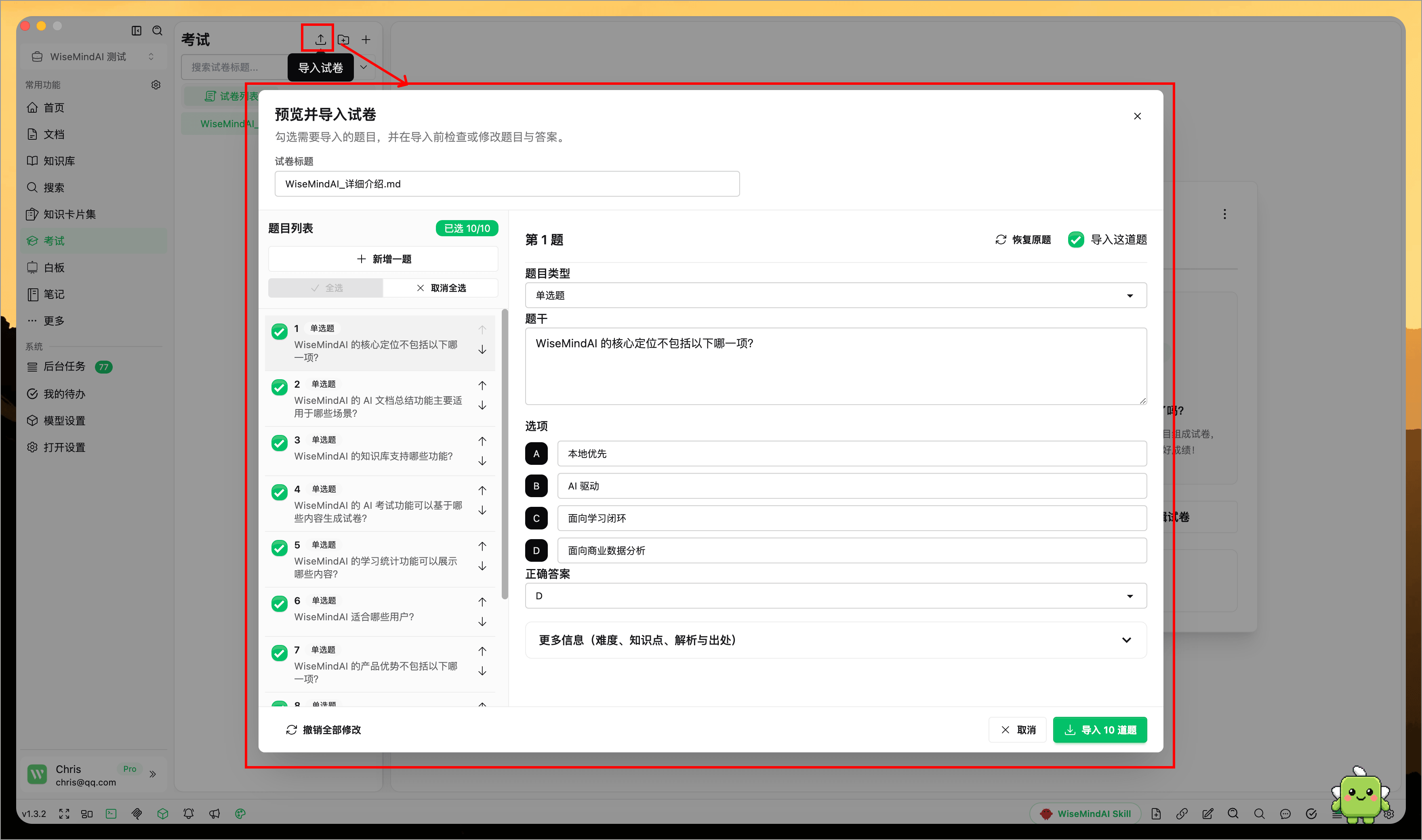This screenshot has width=1422, height=840.
Task: Uncheck question 3 about knowledge base features
Action: [x=279, y=443]
